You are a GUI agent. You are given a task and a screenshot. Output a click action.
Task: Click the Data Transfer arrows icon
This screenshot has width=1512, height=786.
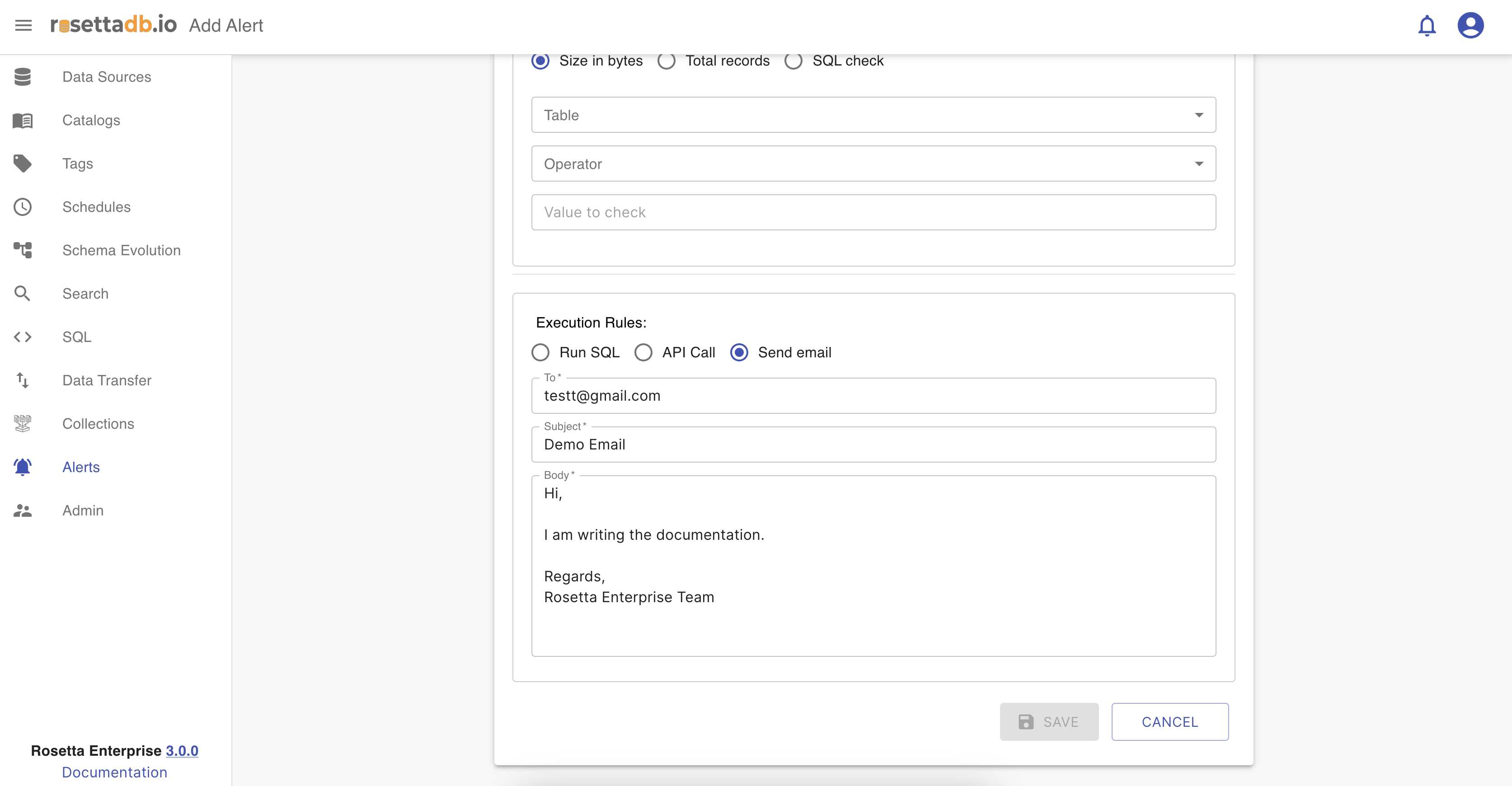23,380
